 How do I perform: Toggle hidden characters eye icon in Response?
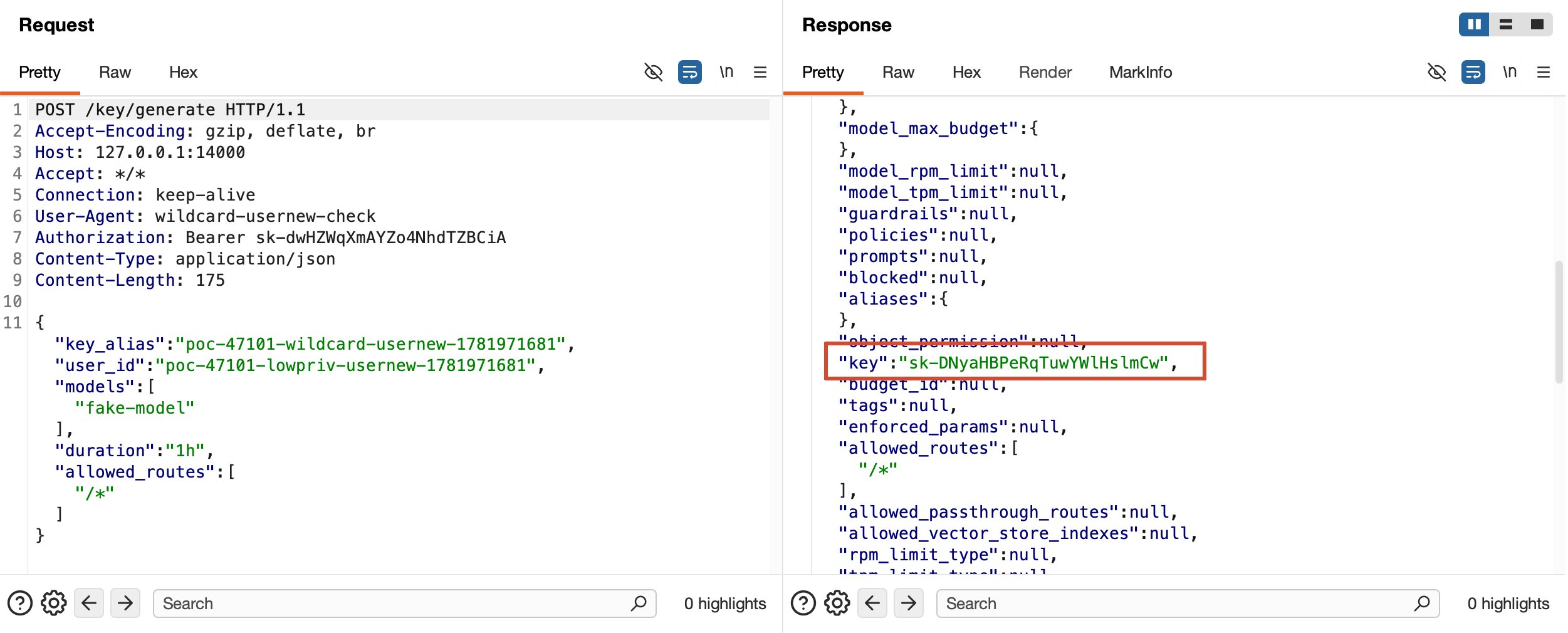click(1436, 72)
